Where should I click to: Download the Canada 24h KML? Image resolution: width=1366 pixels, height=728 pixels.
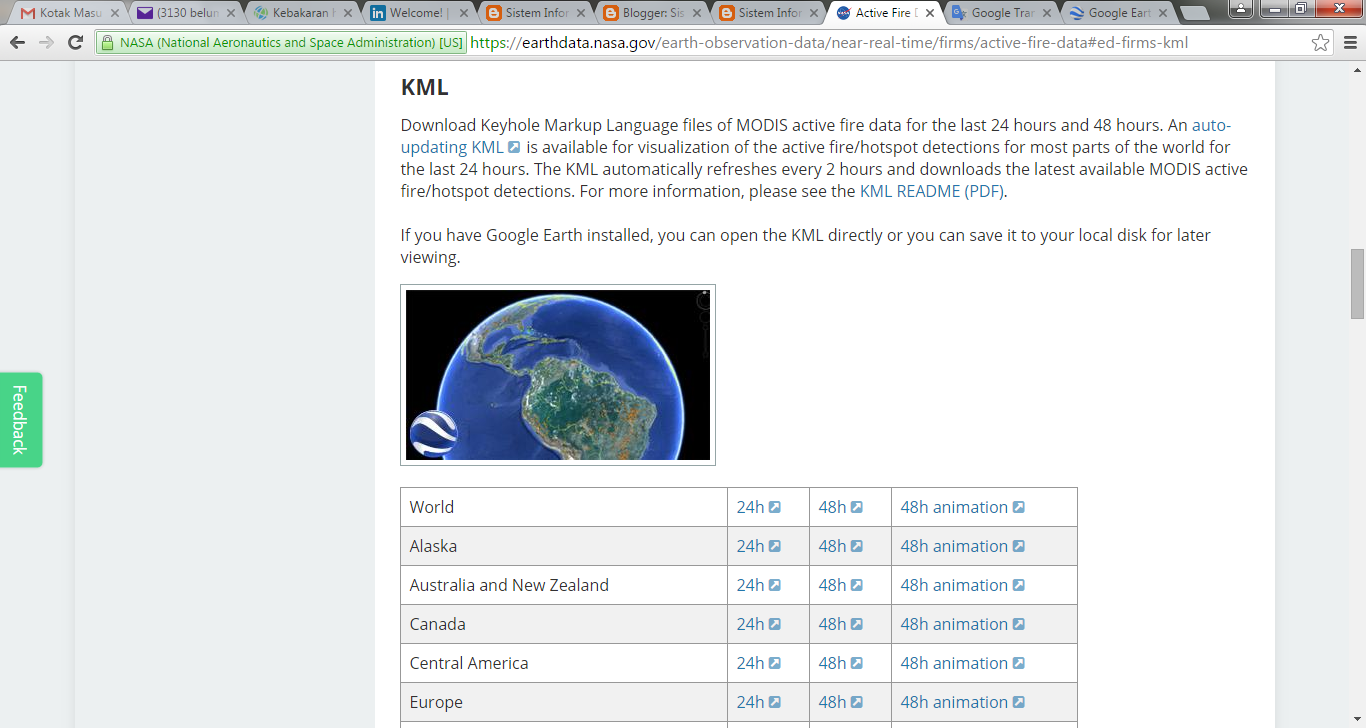coord(758,624)
